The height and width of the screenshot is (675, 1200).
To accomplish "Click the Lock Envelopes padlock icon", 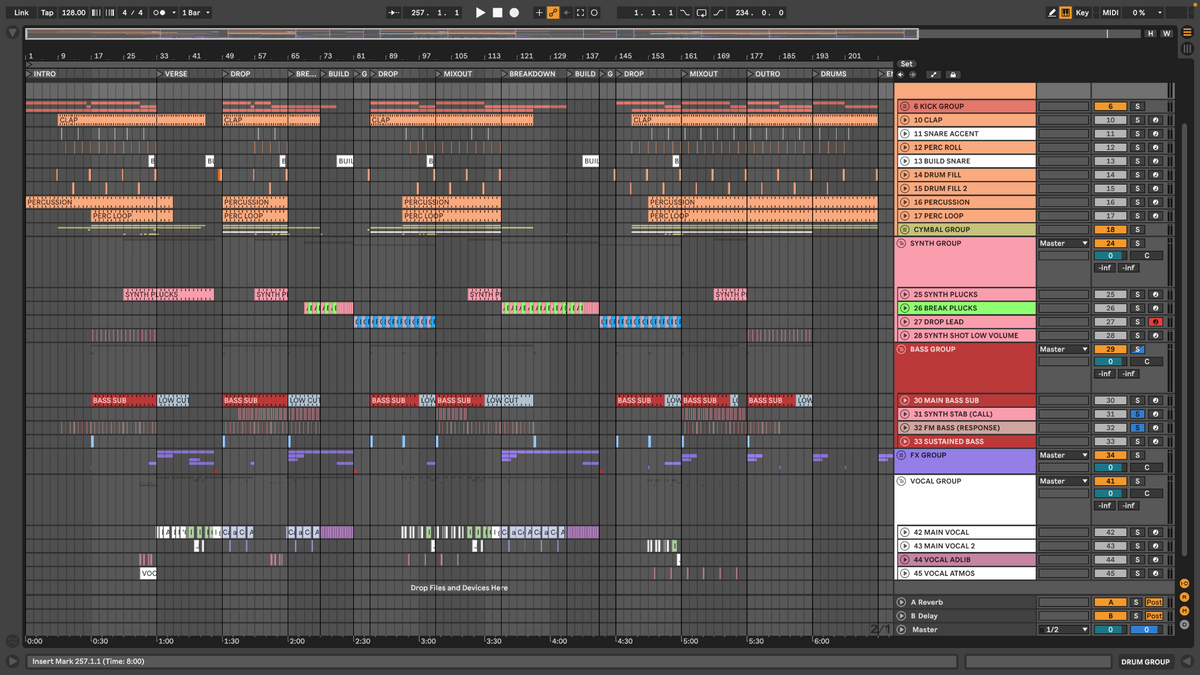I will (x=952, y=75).
